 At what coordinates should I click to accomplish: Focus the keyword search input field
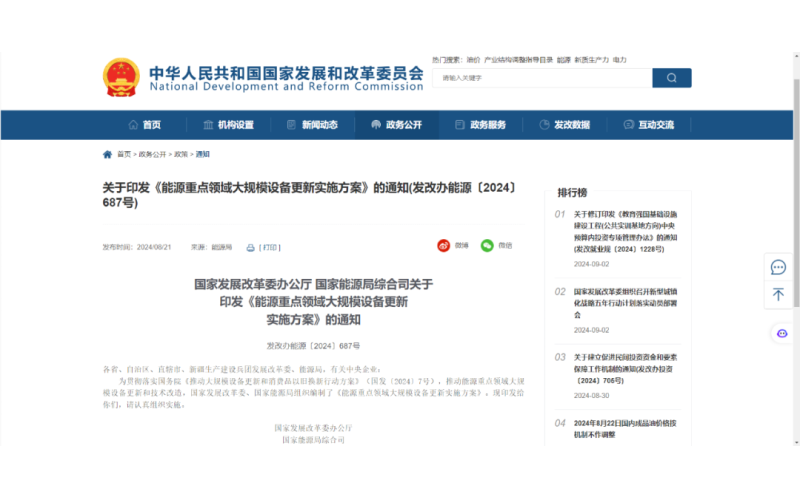(542, 78)
